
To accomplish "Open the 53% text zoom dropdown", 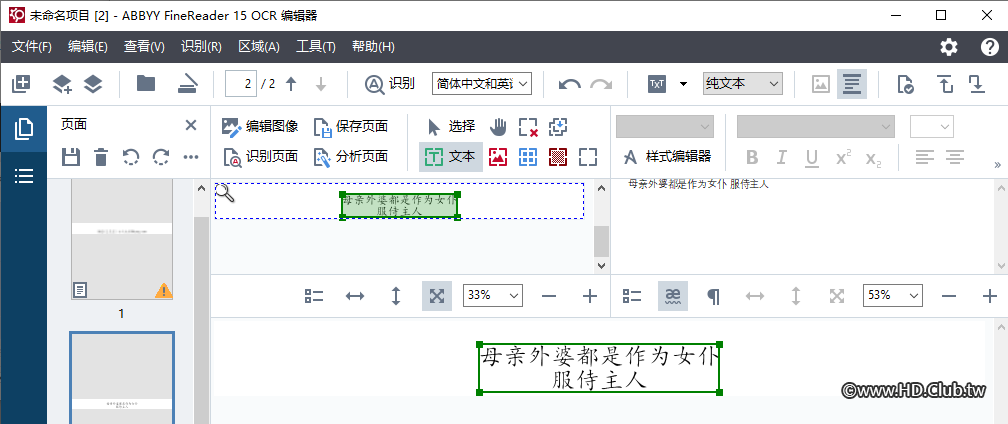I will [892, 296].
